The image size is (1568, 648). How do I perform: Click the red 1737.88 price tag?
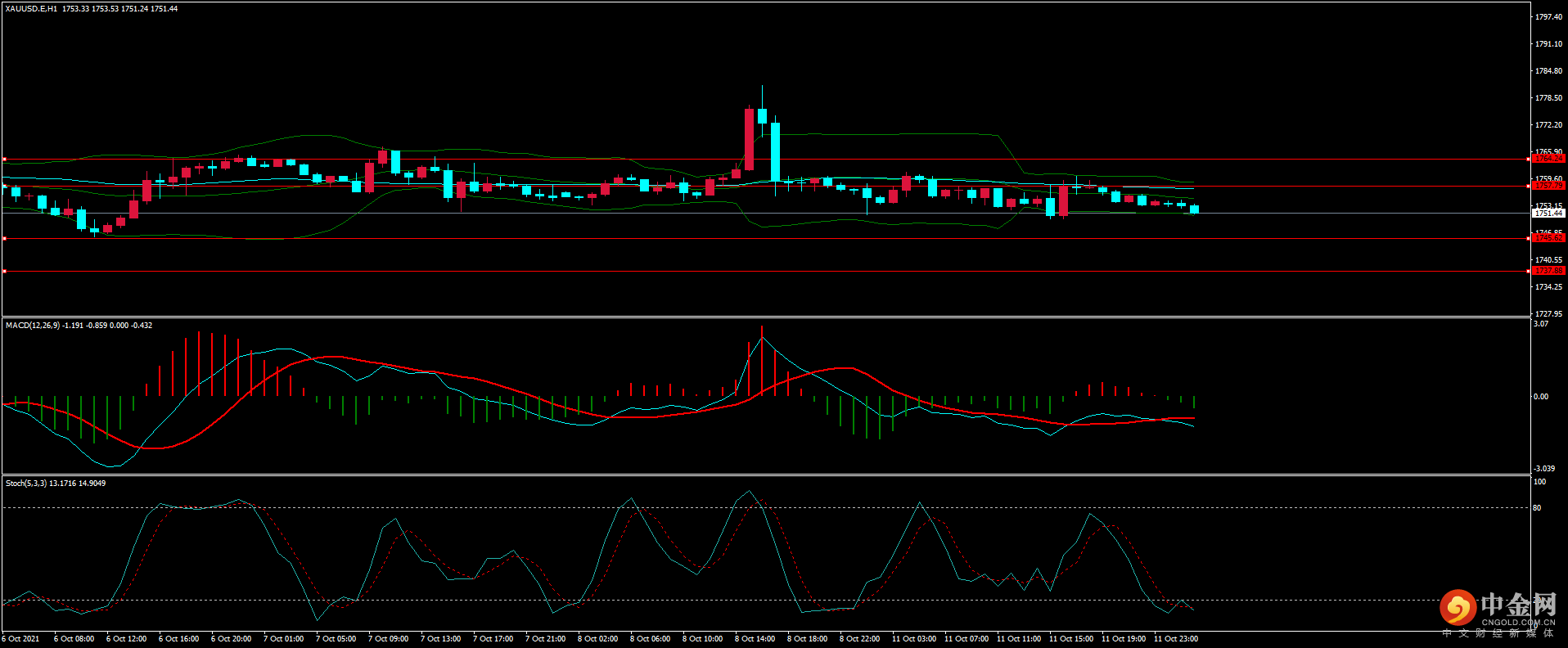click(x=1548, y=271)
